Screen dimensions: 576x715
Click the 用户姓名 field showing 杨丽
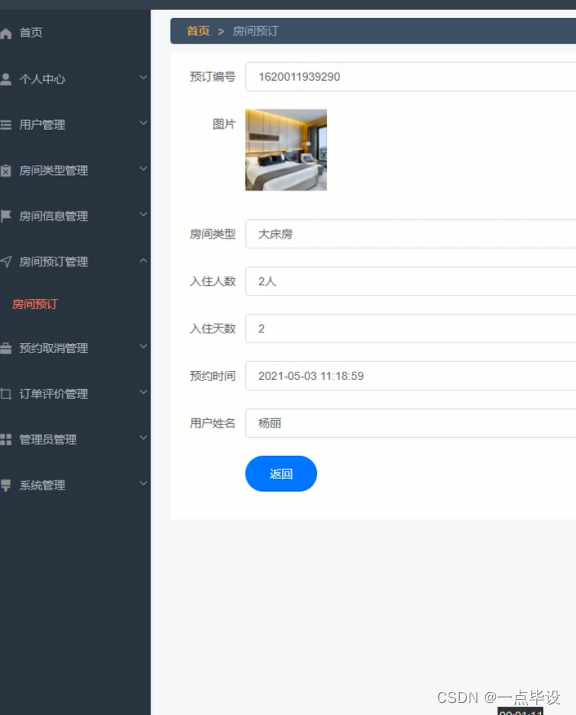click(x=410, y=423)
